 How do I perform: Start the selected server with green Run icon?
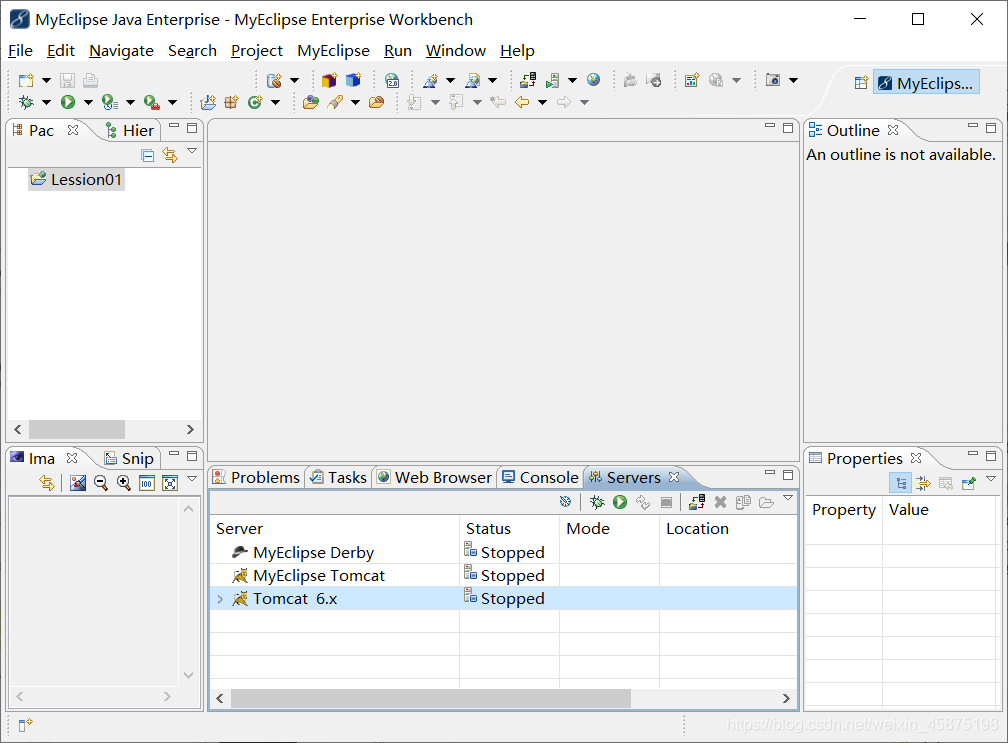click(x=620, y=502)
